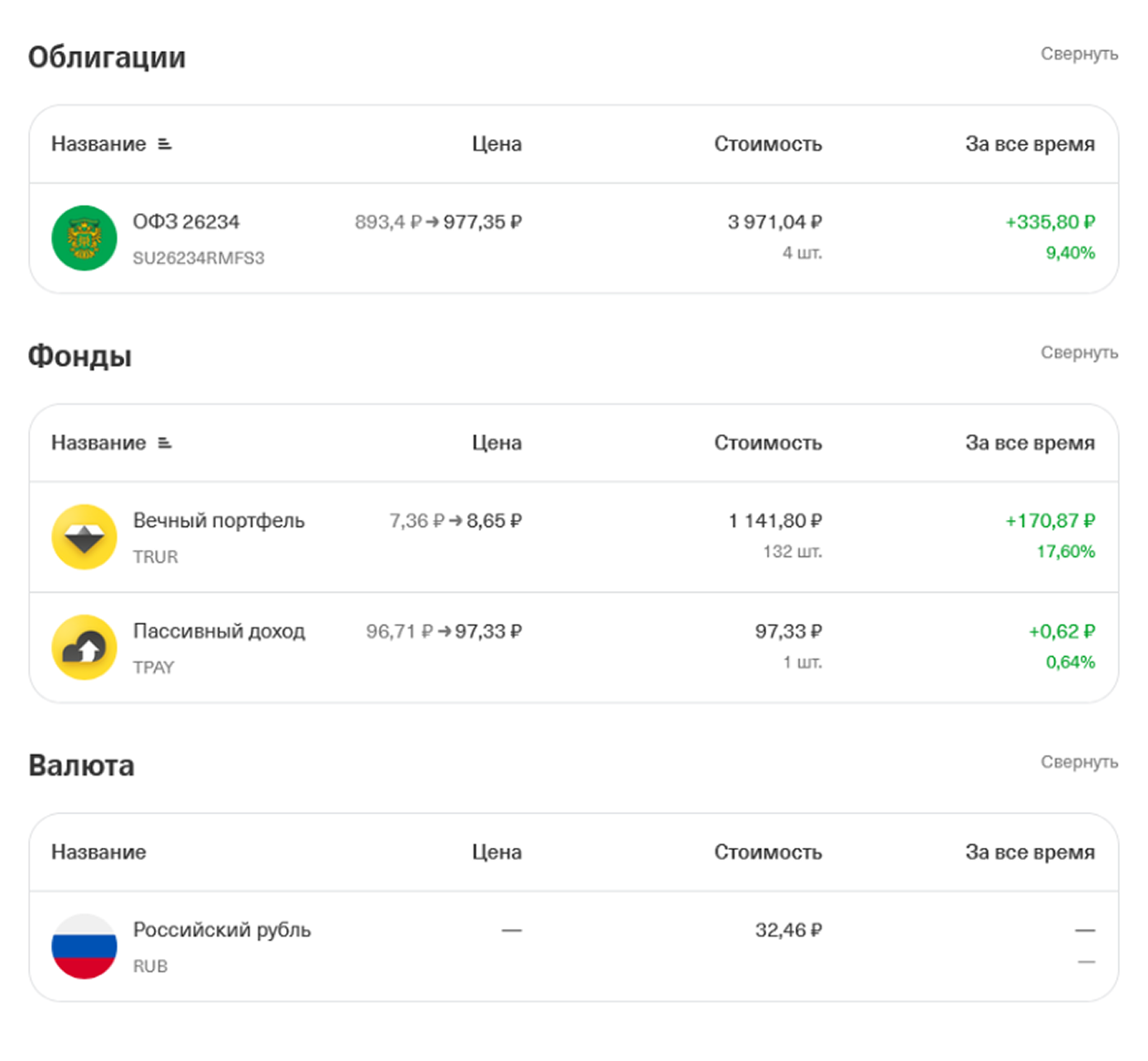Sort bonds using the Название sort icon
The width and height of the screenshot is (1148, 1061).
click(x=165, y=144)
